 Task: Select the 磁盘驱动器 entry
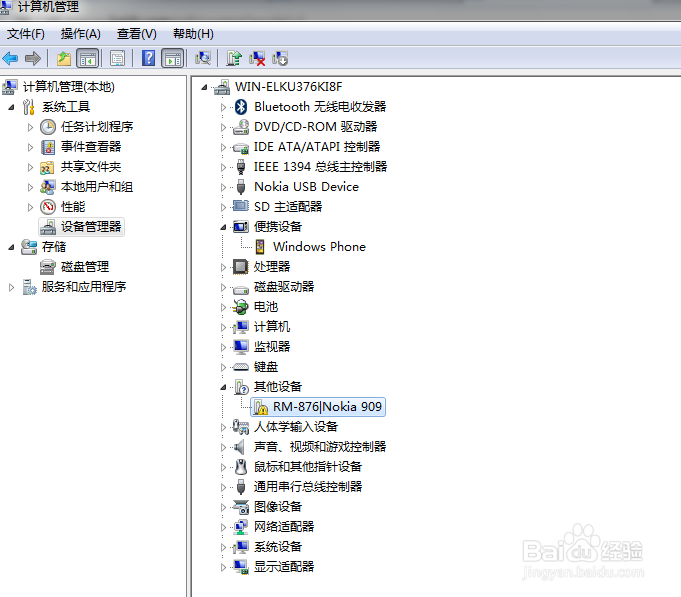point(284,287)
